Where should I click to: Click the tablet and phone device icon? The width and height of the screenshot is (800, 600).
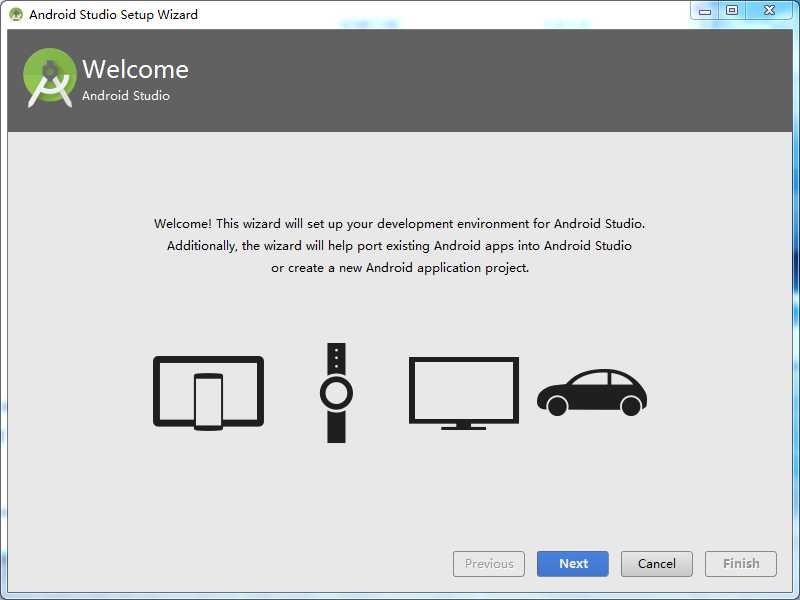point(209,393)
